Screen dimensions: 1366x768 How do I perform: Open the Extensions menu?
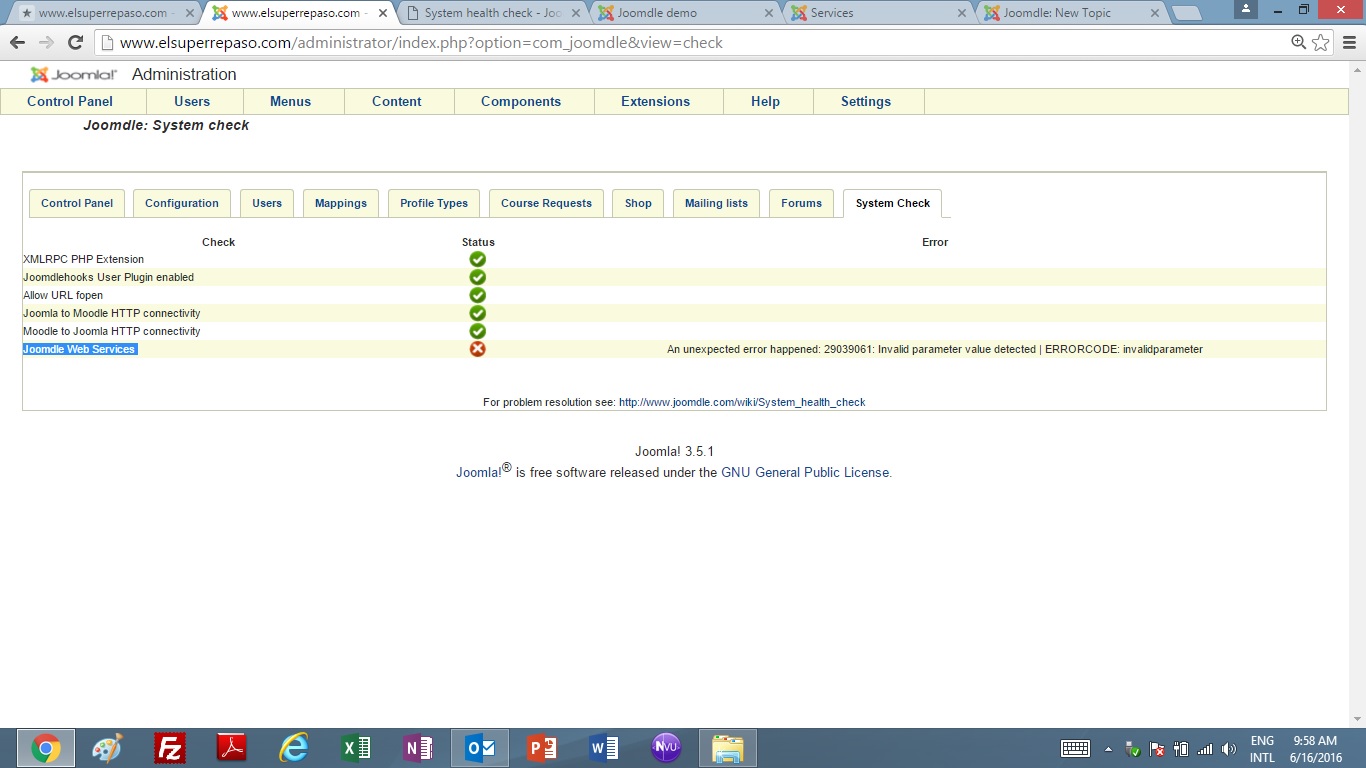click(x=655, y=101)
